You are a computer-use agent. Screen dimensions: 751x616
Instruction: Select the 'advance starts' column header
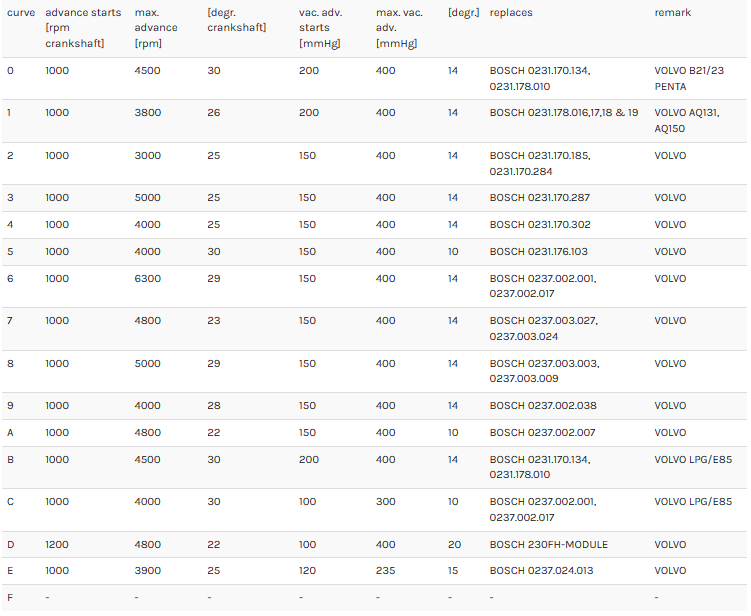[83, 28]
